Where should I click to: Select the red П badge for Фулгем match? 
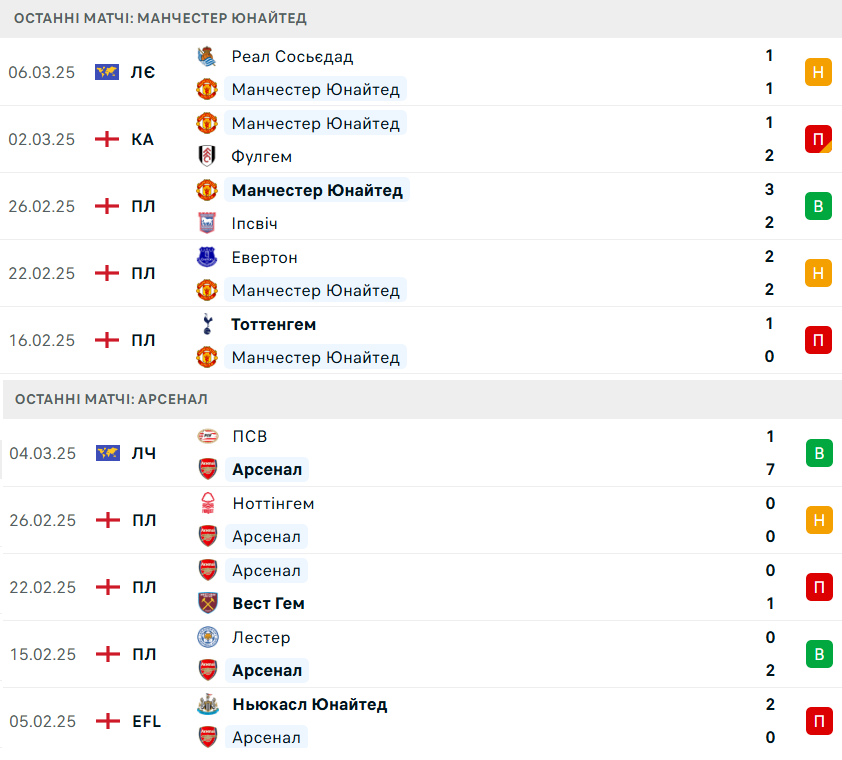tap(818, 139)
